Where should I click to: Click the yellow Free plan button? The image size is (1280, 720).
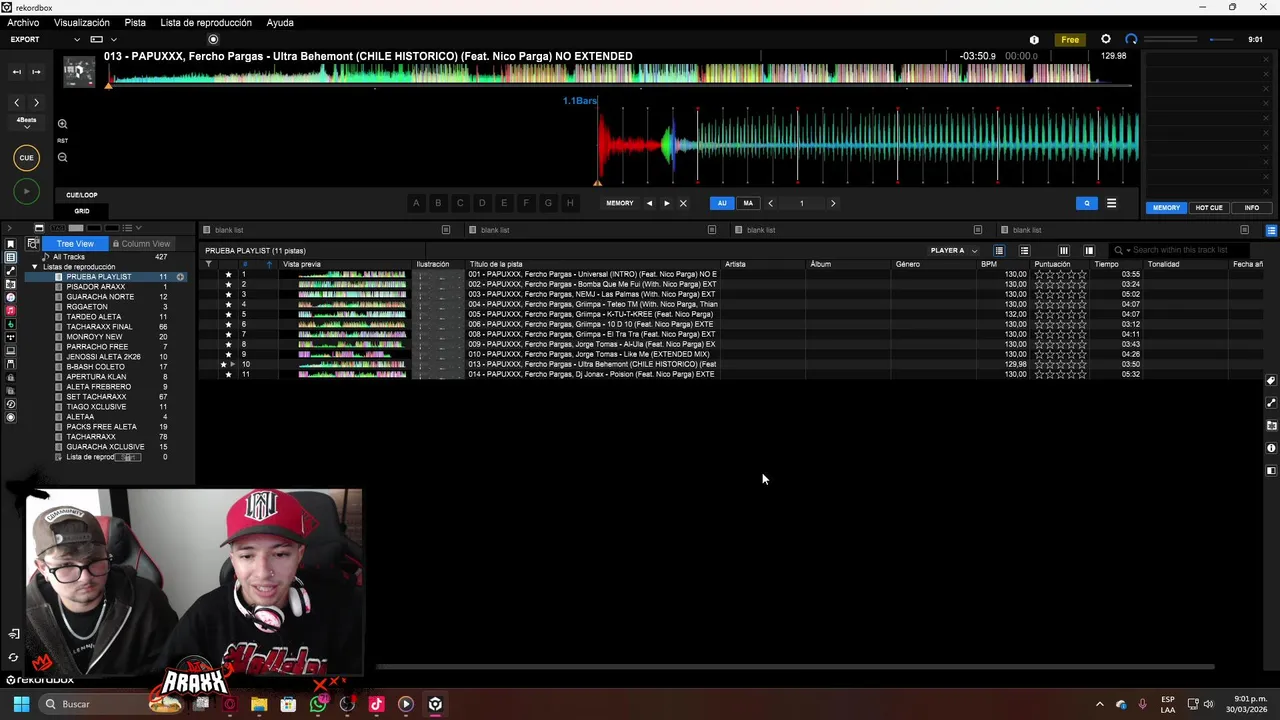coord(1070,40)
